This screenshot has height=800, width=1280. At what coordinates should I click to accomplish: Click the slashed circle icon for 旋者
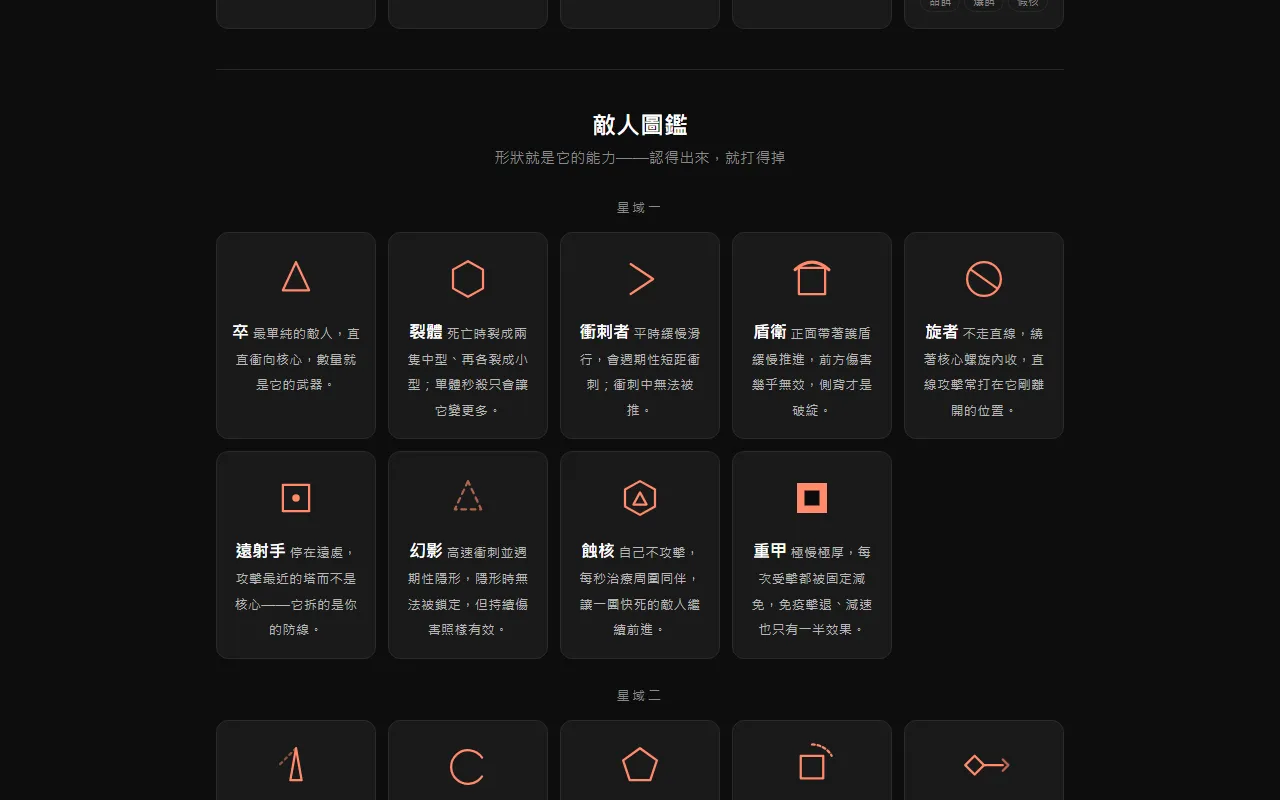[x=984, y=279]
